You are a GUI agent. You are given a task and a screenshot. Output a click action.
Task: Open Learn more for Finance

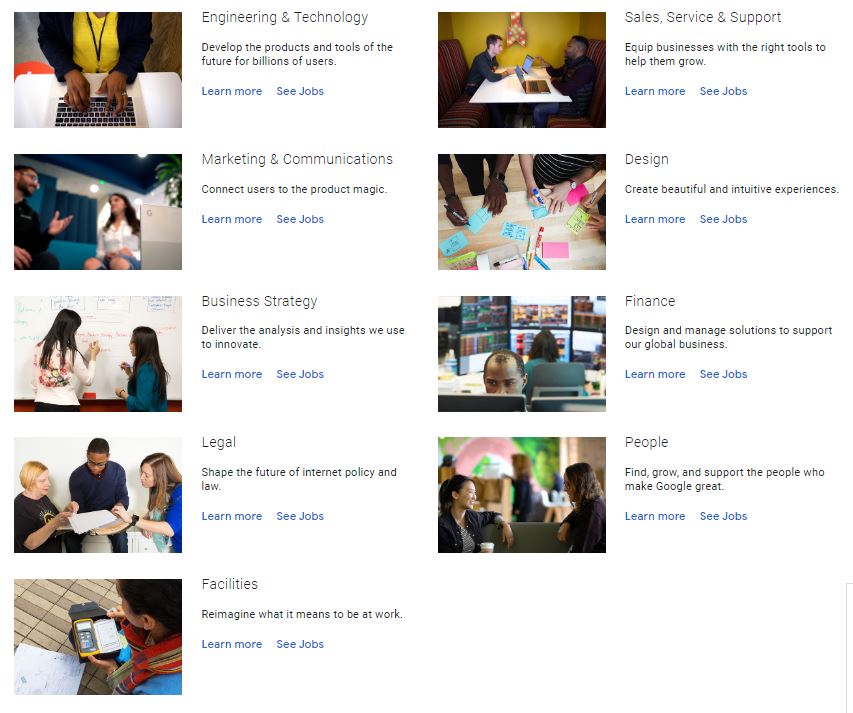[655, 374]
